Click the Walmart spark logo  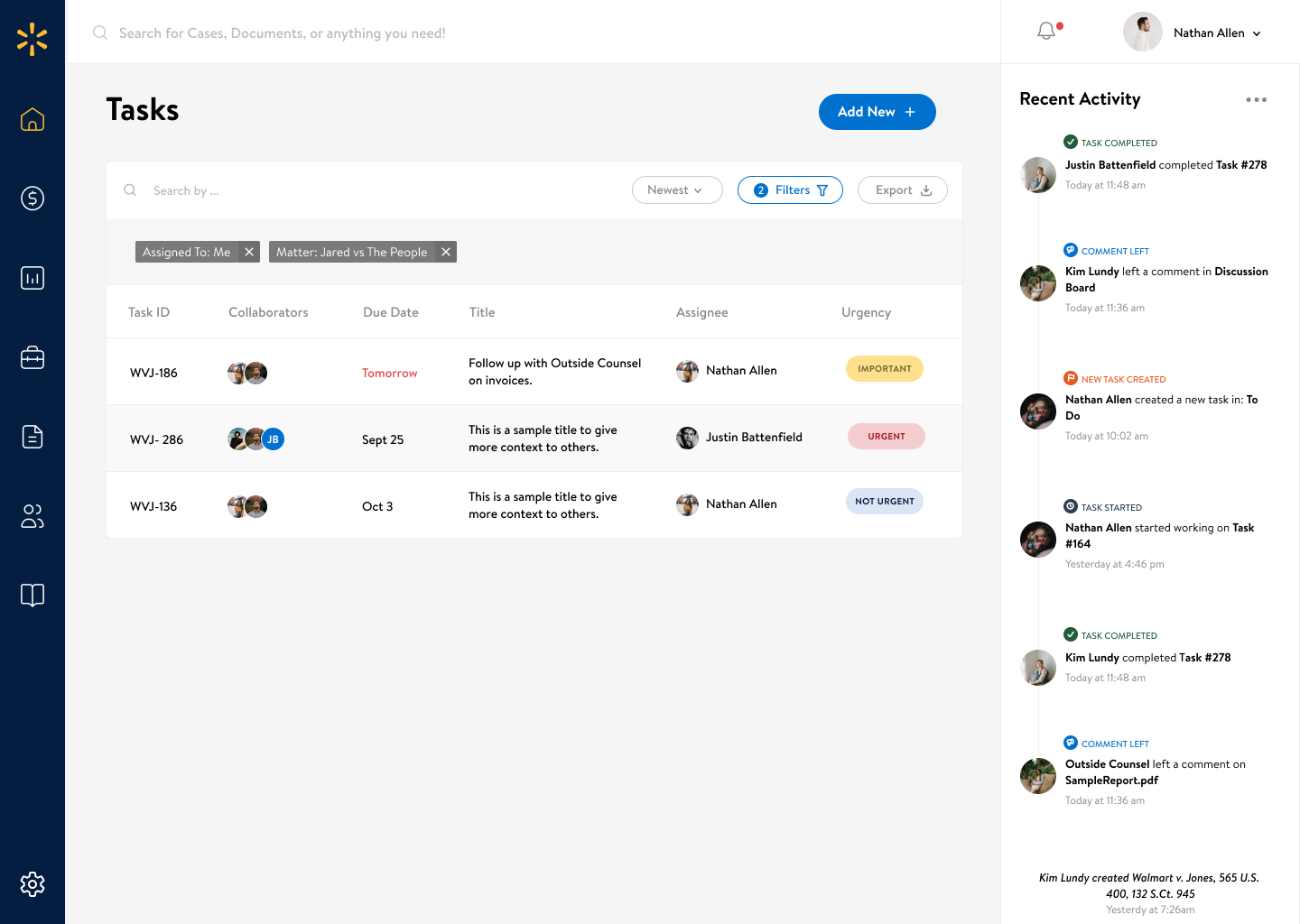click(x=32, y=40)
